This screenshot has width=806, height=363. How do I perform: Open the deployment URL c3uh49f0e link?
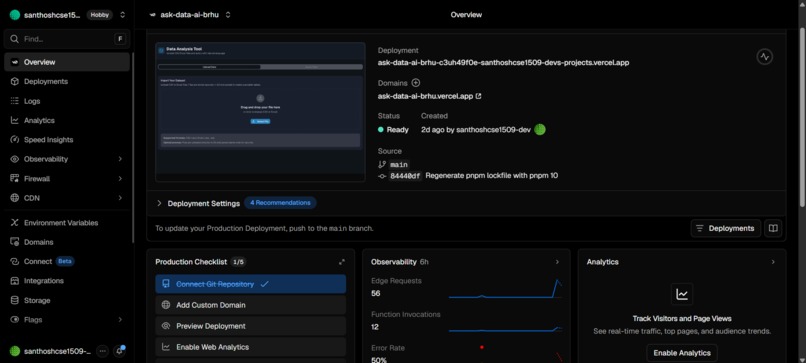503,63
